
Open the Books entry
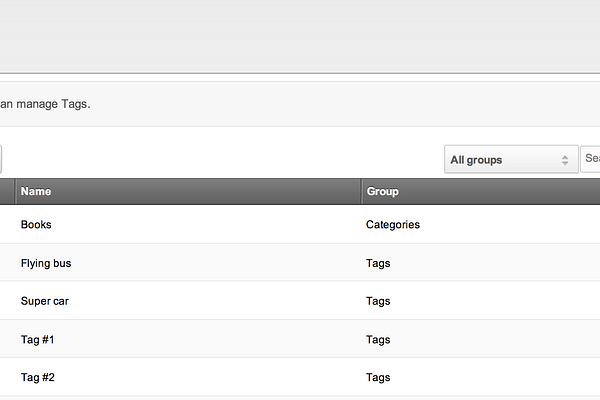click(x=36, y=225)
